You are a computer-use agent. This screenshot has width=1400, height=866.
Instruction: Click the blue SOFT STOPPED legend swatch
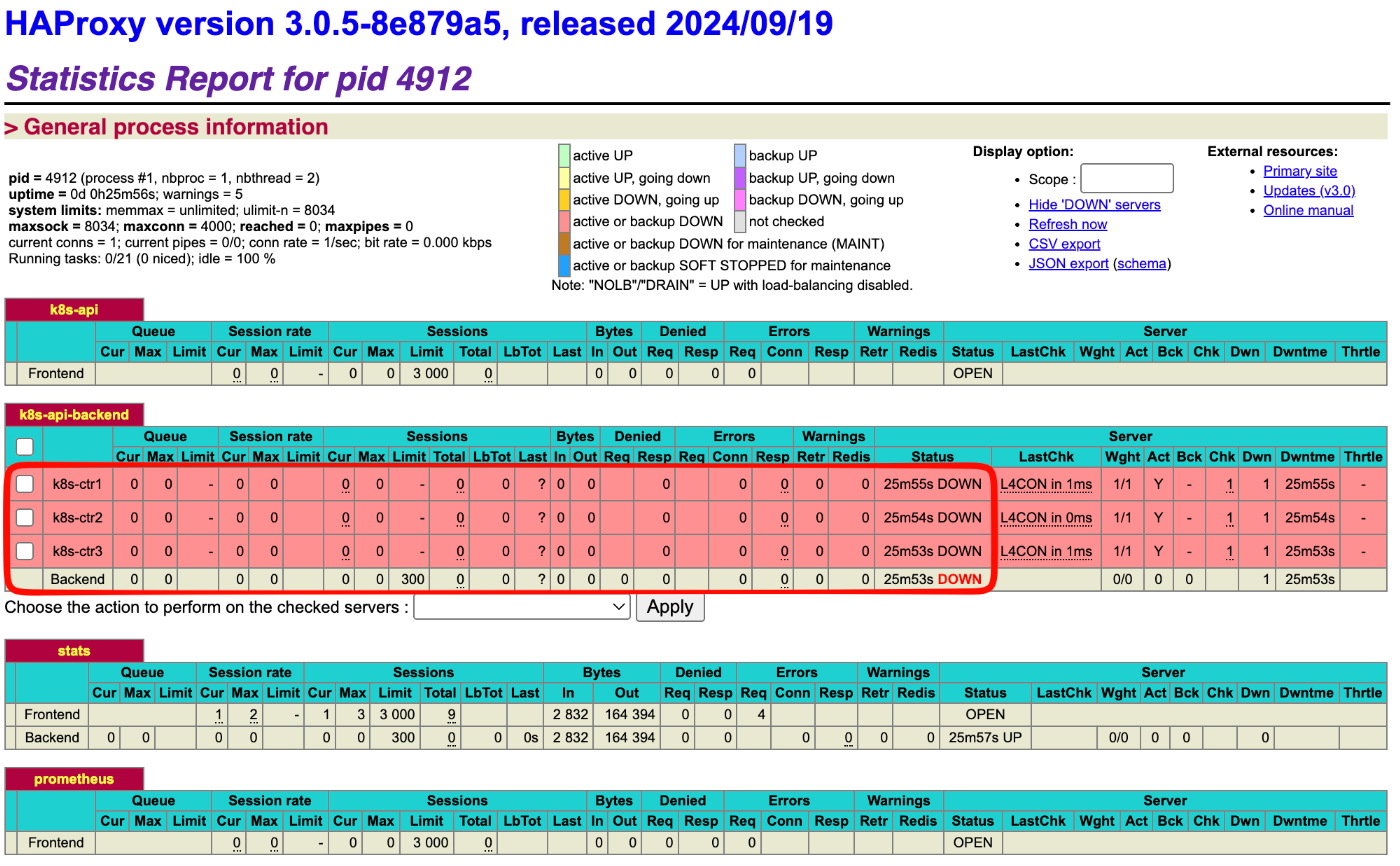564,265
